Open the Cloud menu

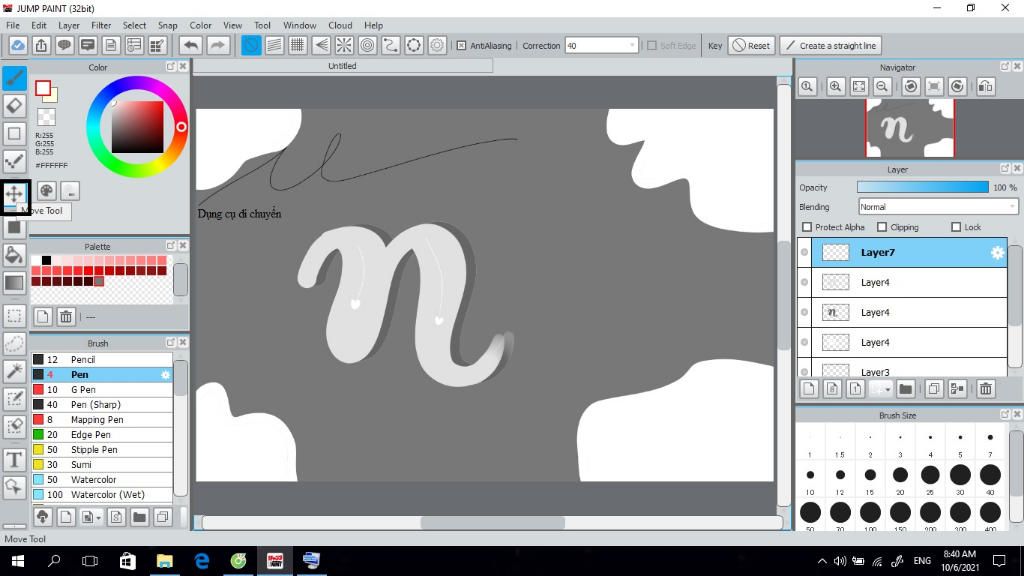coord(340,25)
